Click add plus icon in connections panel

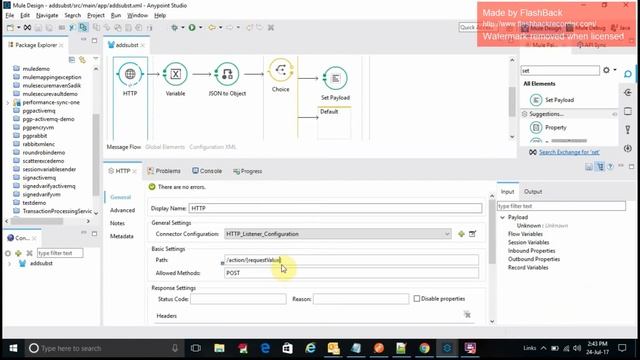pos(18,253)
